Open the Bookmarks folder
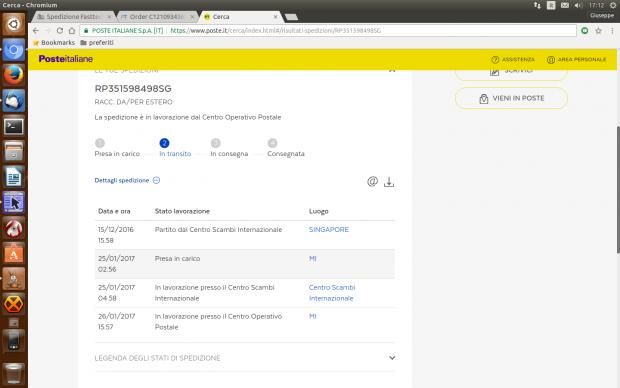620x388 pixels. pyautogui.click(x=54, y=42)
